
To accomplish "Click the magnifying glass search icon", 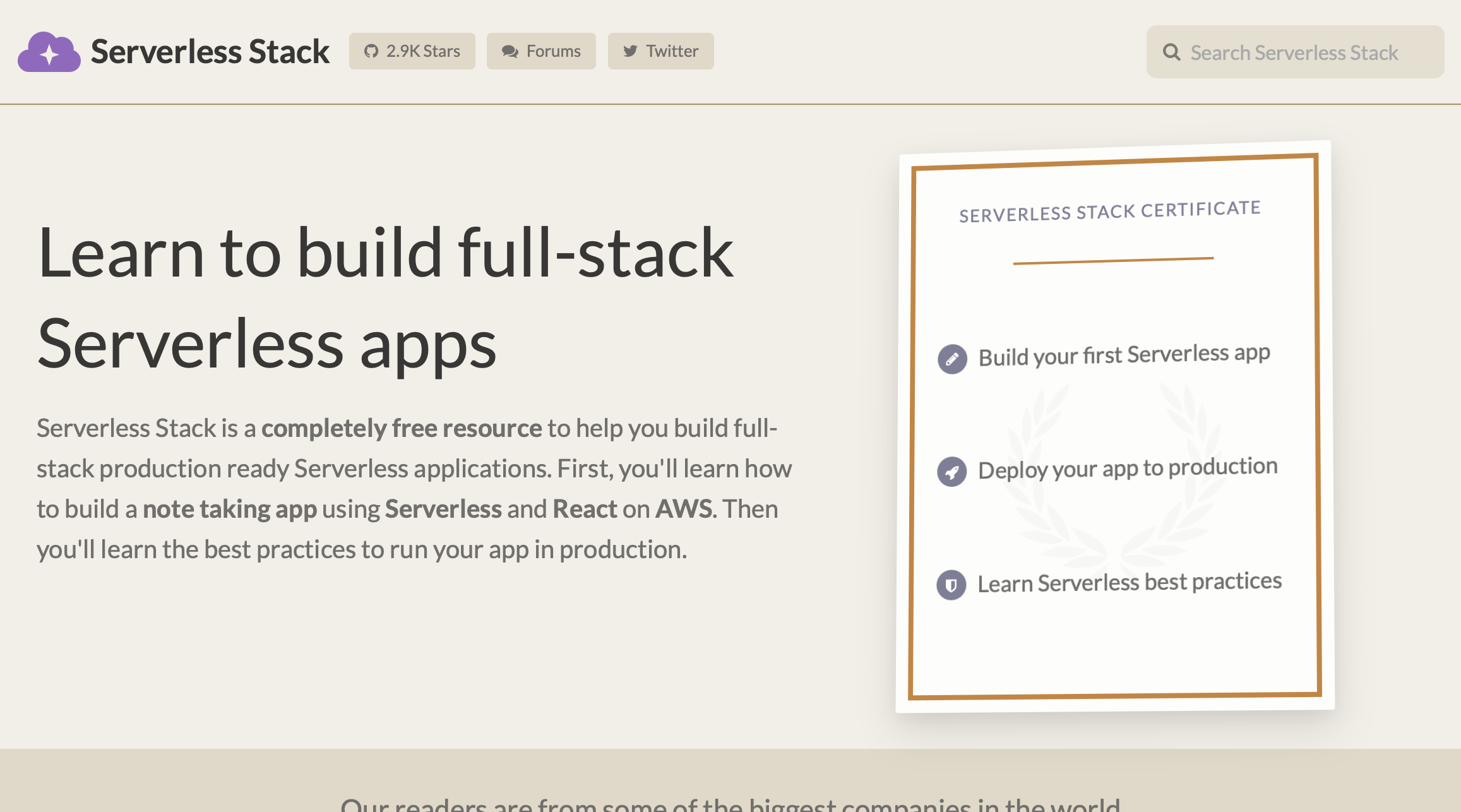I will tap(1171, 52).
